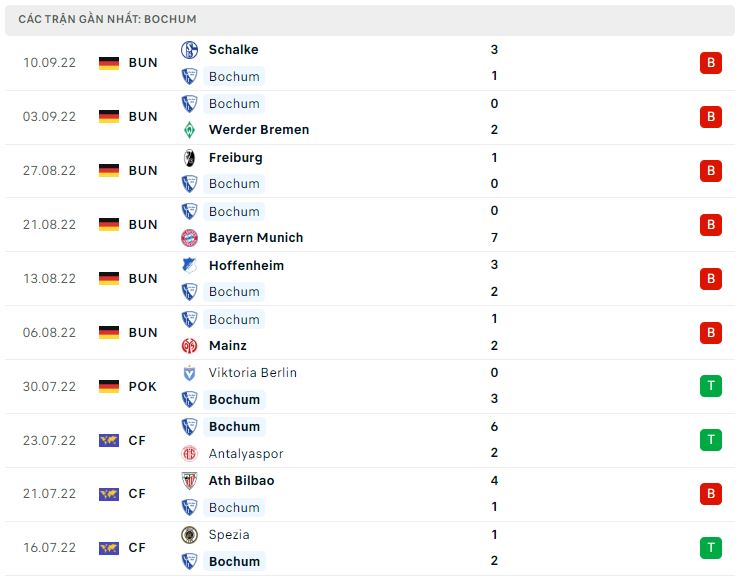Click the CF competition icon for 23.07.22
Image resolution: width=741 pixels, height=581 pixels.
point(109,440)
